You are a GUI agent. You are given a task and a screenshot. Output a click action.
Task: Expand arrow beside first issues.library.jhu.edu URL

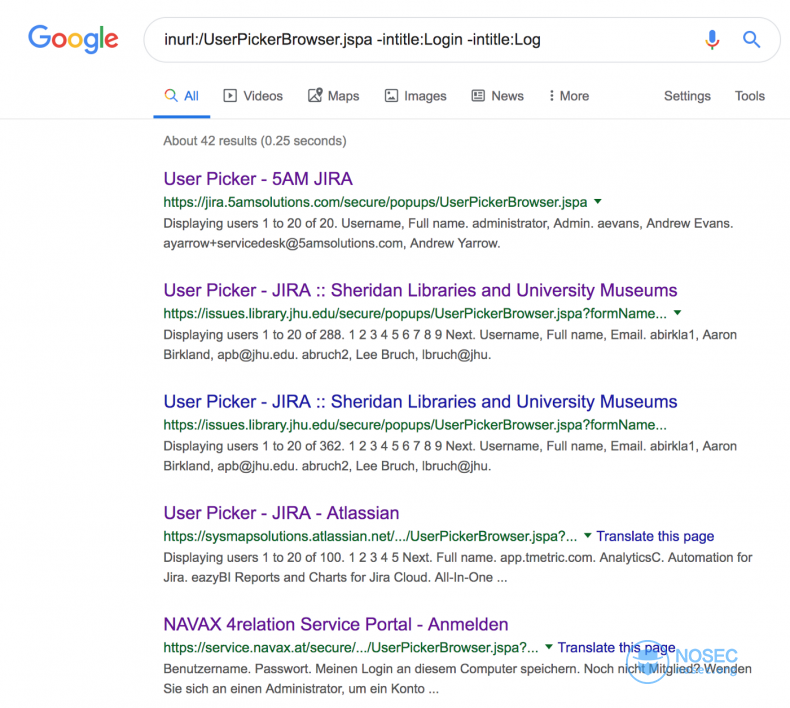coord(678,313)
